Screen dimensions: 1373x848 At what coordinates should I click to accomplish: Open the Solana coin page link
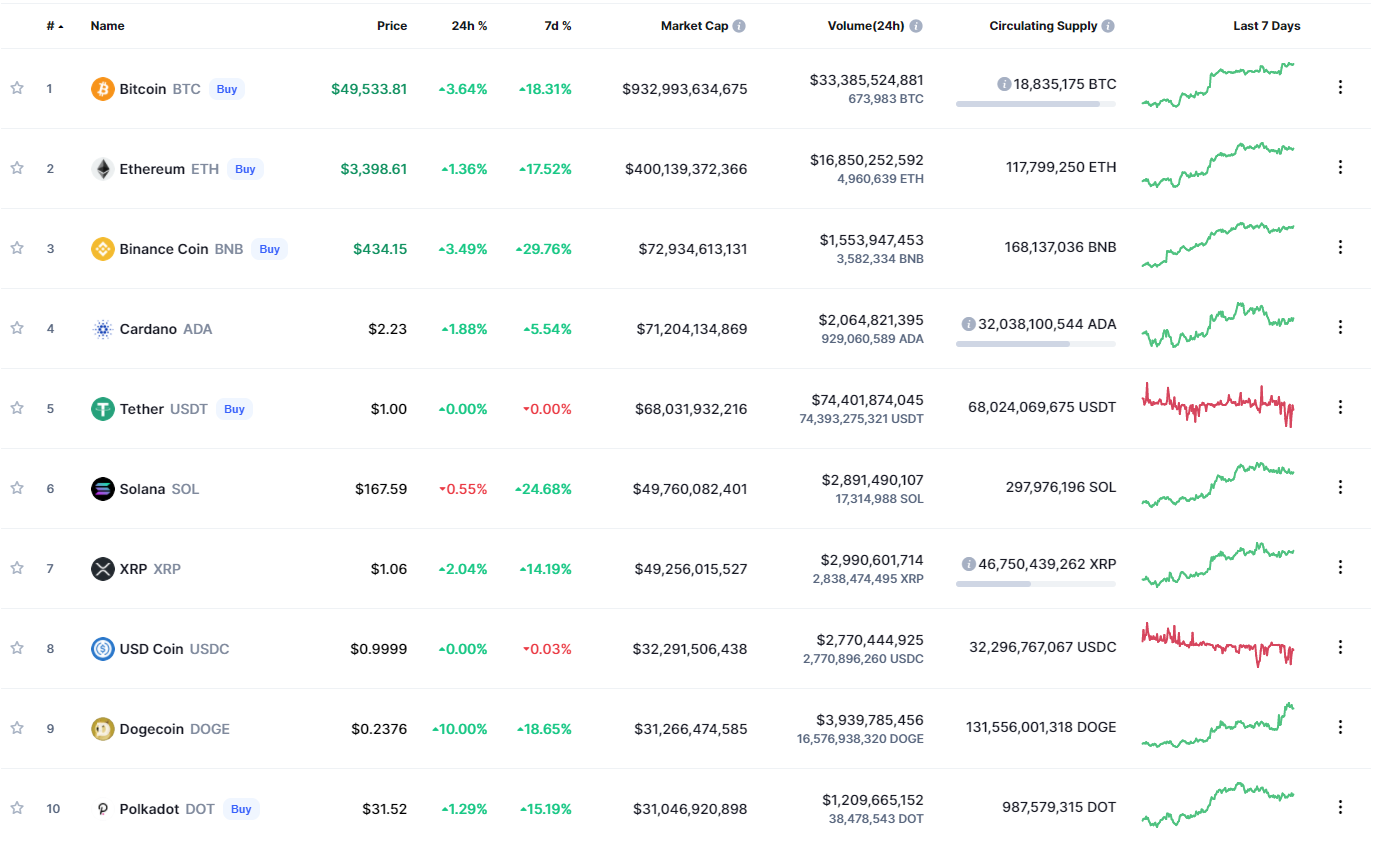[159, 489]
